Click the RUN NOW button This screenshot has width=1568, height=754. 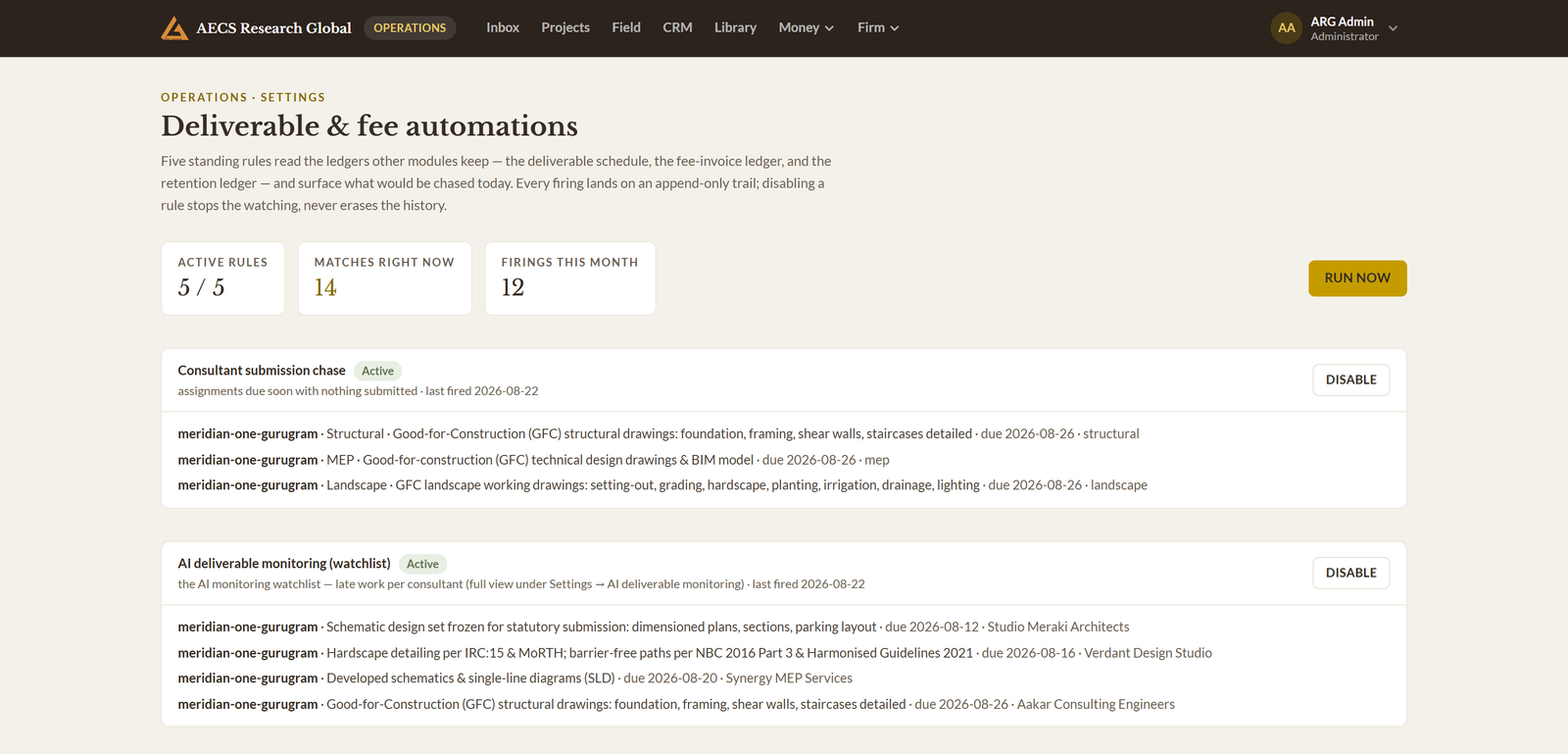pyautogui.click(x=1357, y=278)
